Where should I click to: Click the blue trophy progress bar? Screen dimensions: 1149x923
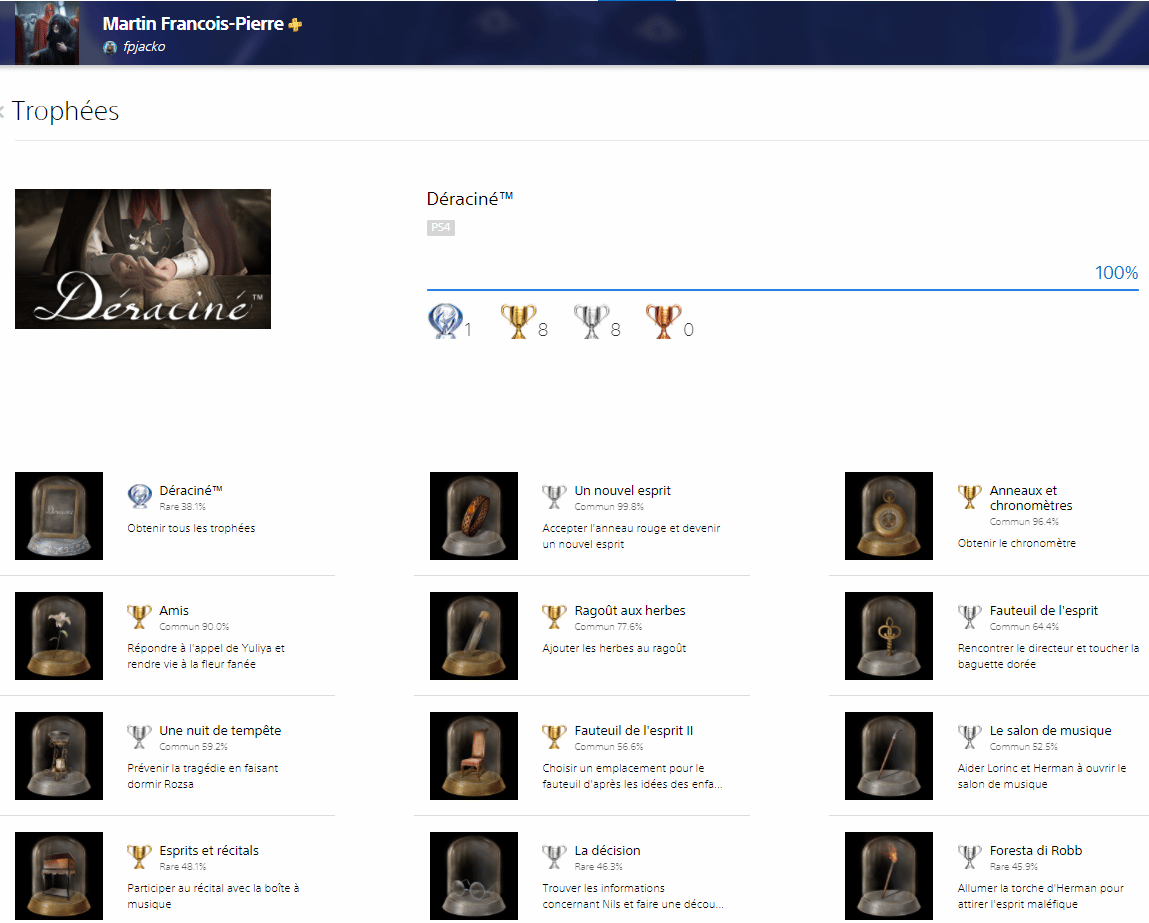(783, 290)
